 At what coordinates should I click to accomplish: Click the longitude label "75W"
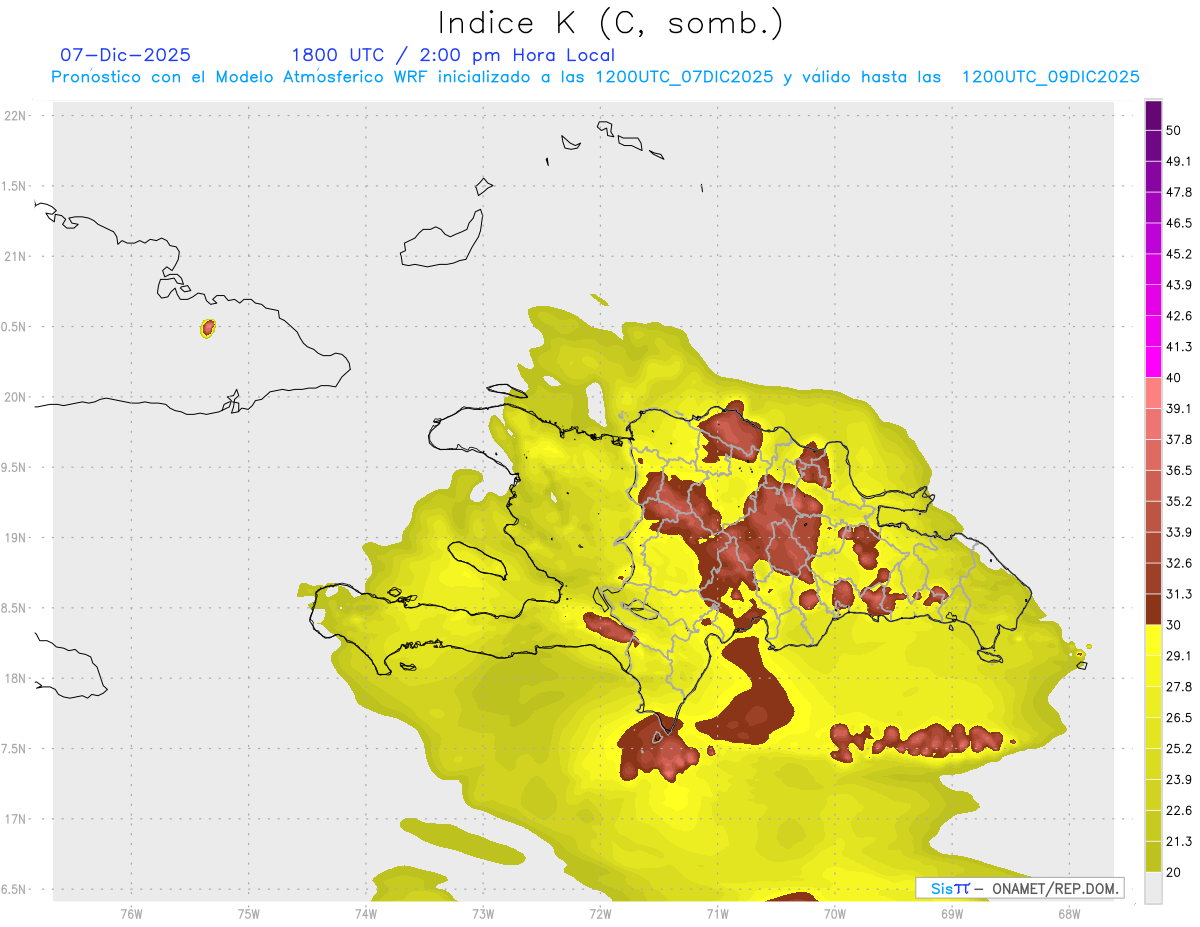248,913
